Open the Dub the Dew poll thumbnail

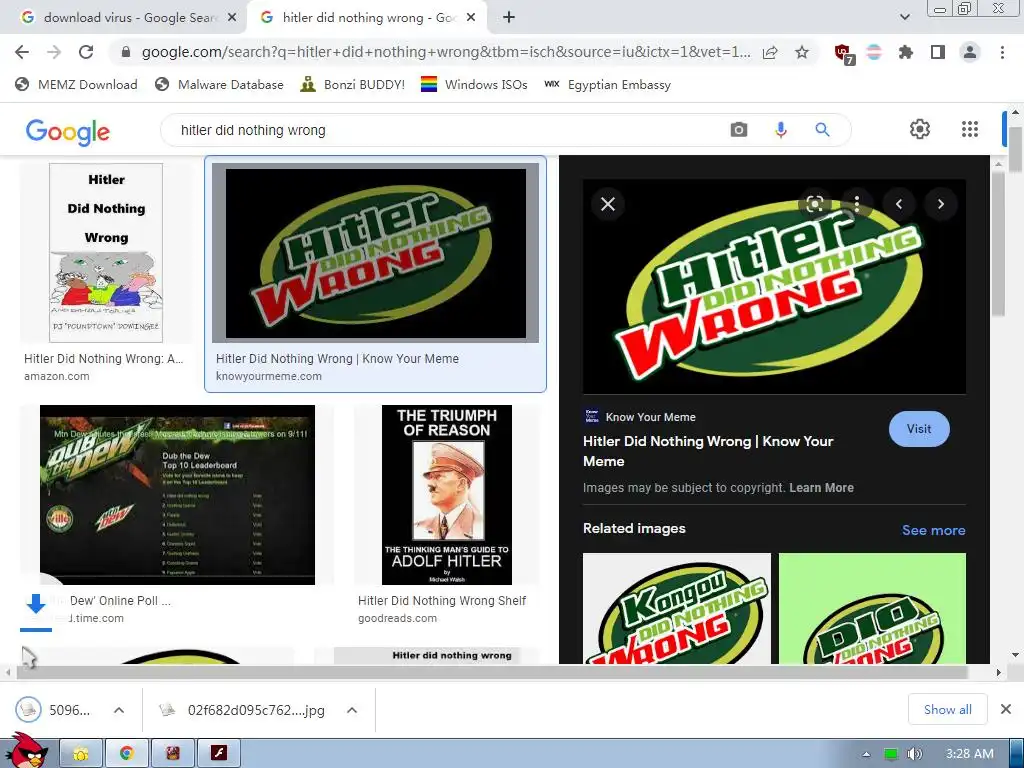(x=177, y=495)
